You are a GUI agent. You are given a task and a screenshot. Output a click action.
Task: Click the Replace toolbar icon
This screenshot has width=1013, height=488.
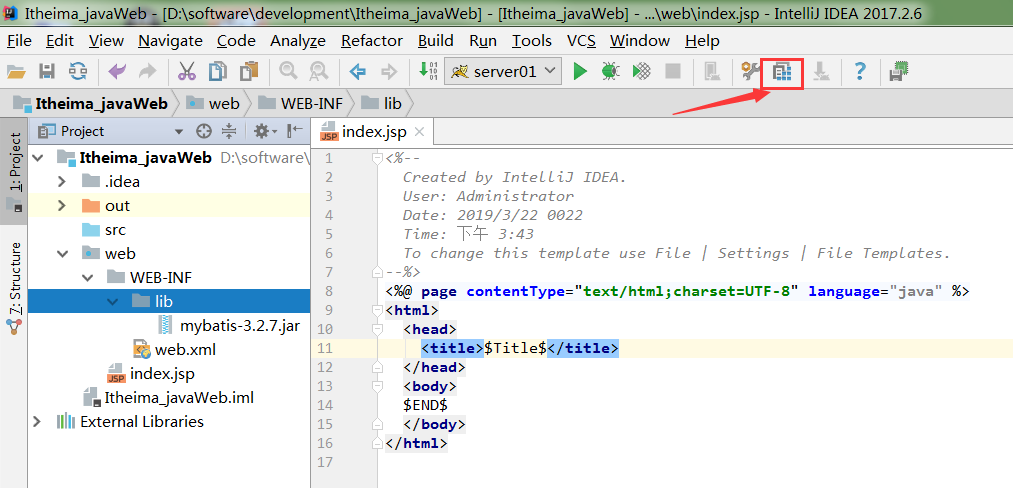coord(319,71)
